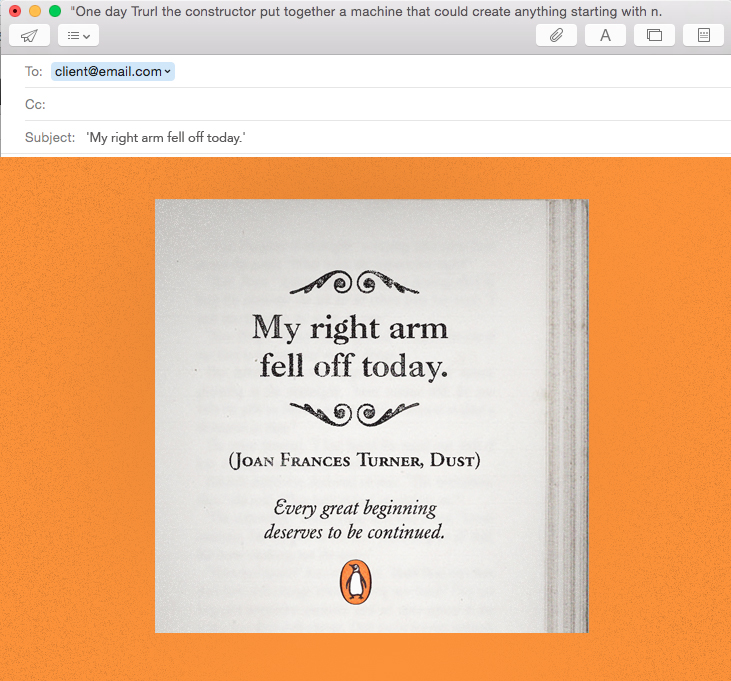The image size is (731, 681).
Task: Click the window title starting 'One day Trurl'
Action: 366,11
